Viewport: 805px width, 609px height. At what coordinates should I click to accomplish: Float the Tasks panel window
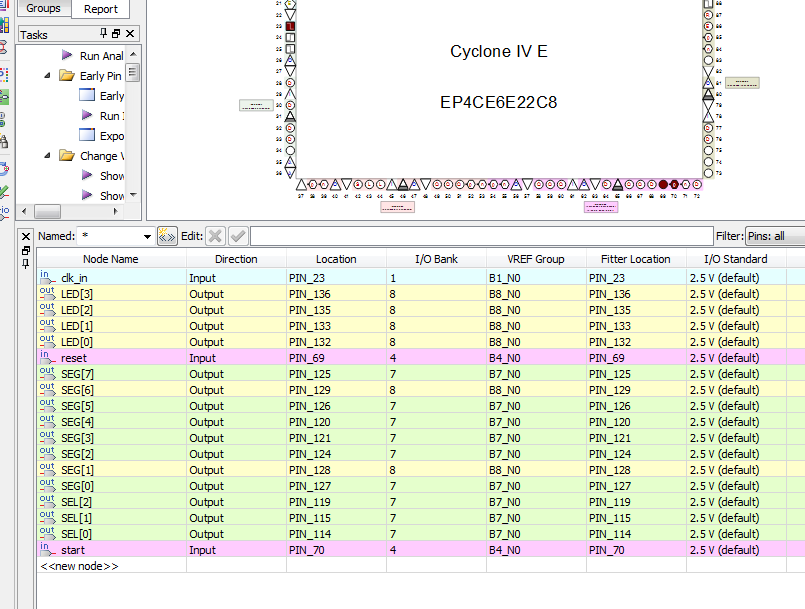[x=116, y=33]
